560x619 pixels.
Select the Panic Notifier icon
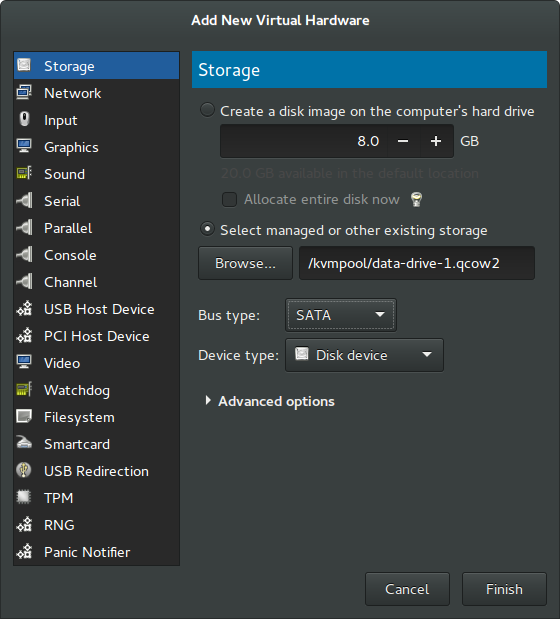click(24, 551)
